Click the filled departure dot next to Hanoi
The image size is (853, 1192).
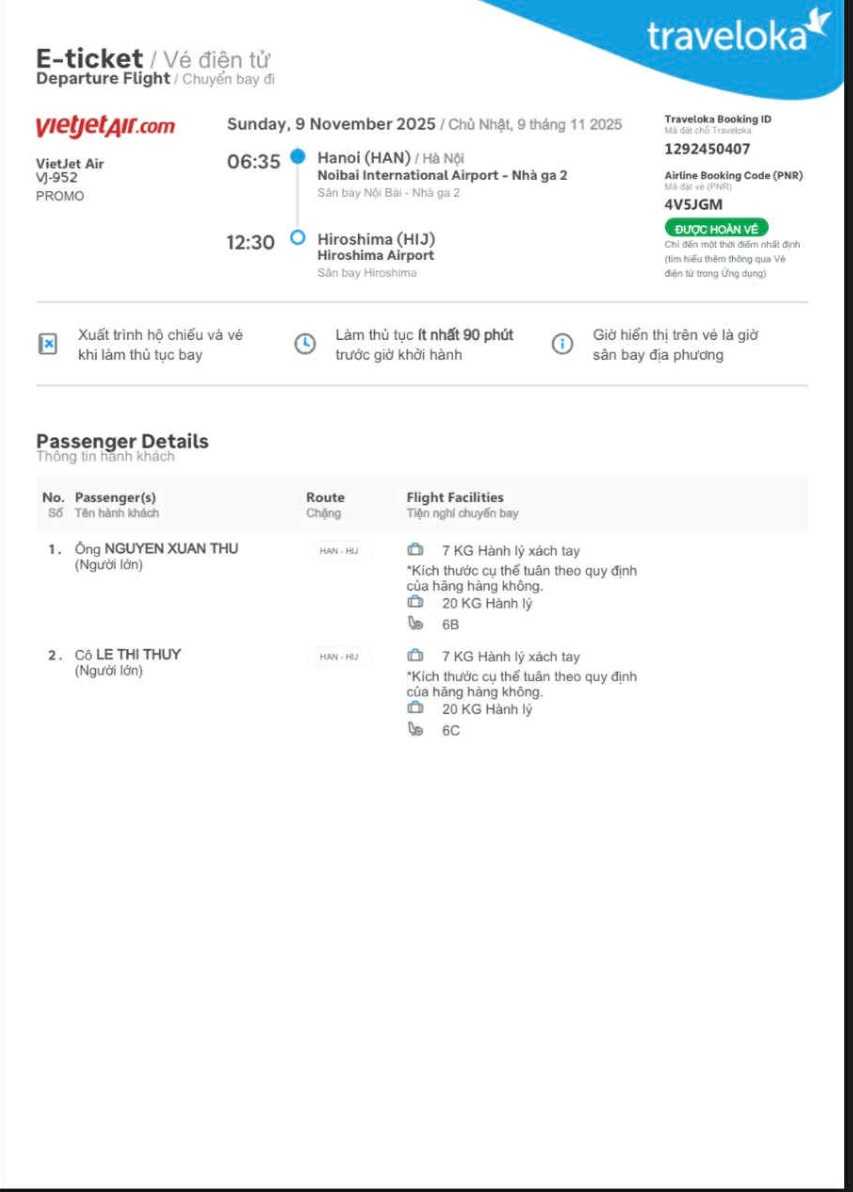click(x=297, y=157)
